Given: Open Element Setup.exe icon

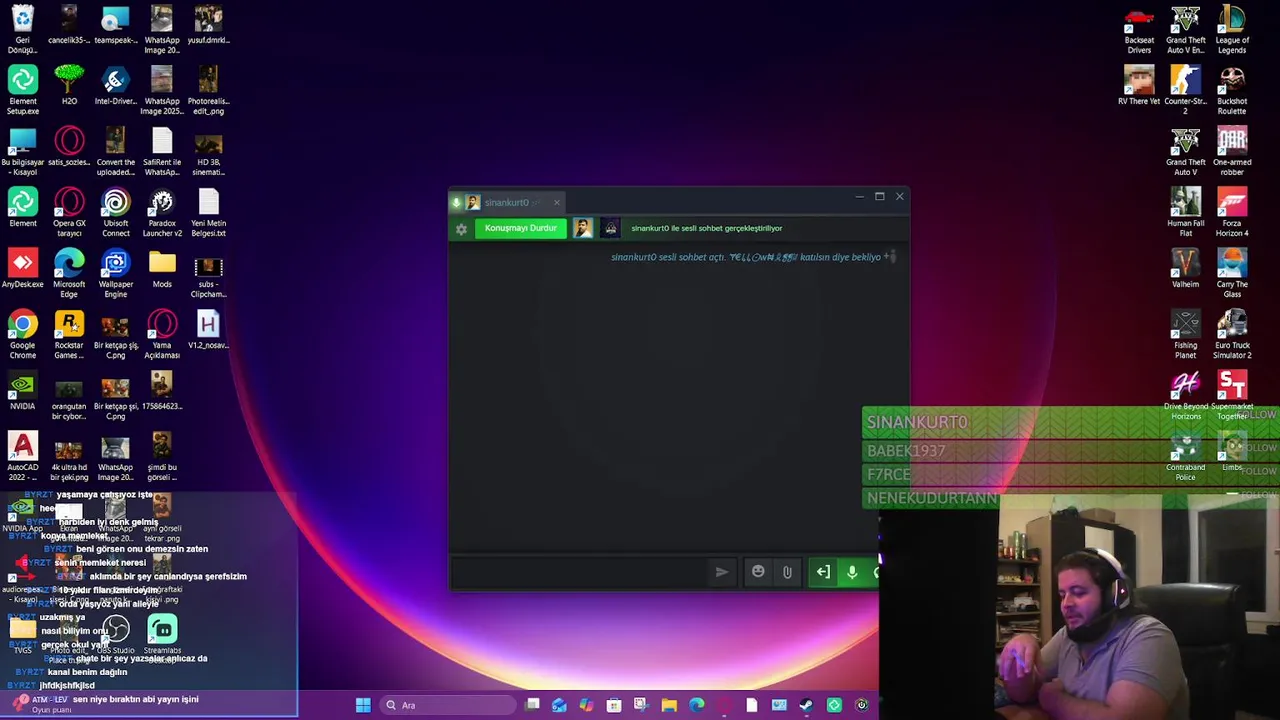Looking at the screenshot, I should 22,91.
